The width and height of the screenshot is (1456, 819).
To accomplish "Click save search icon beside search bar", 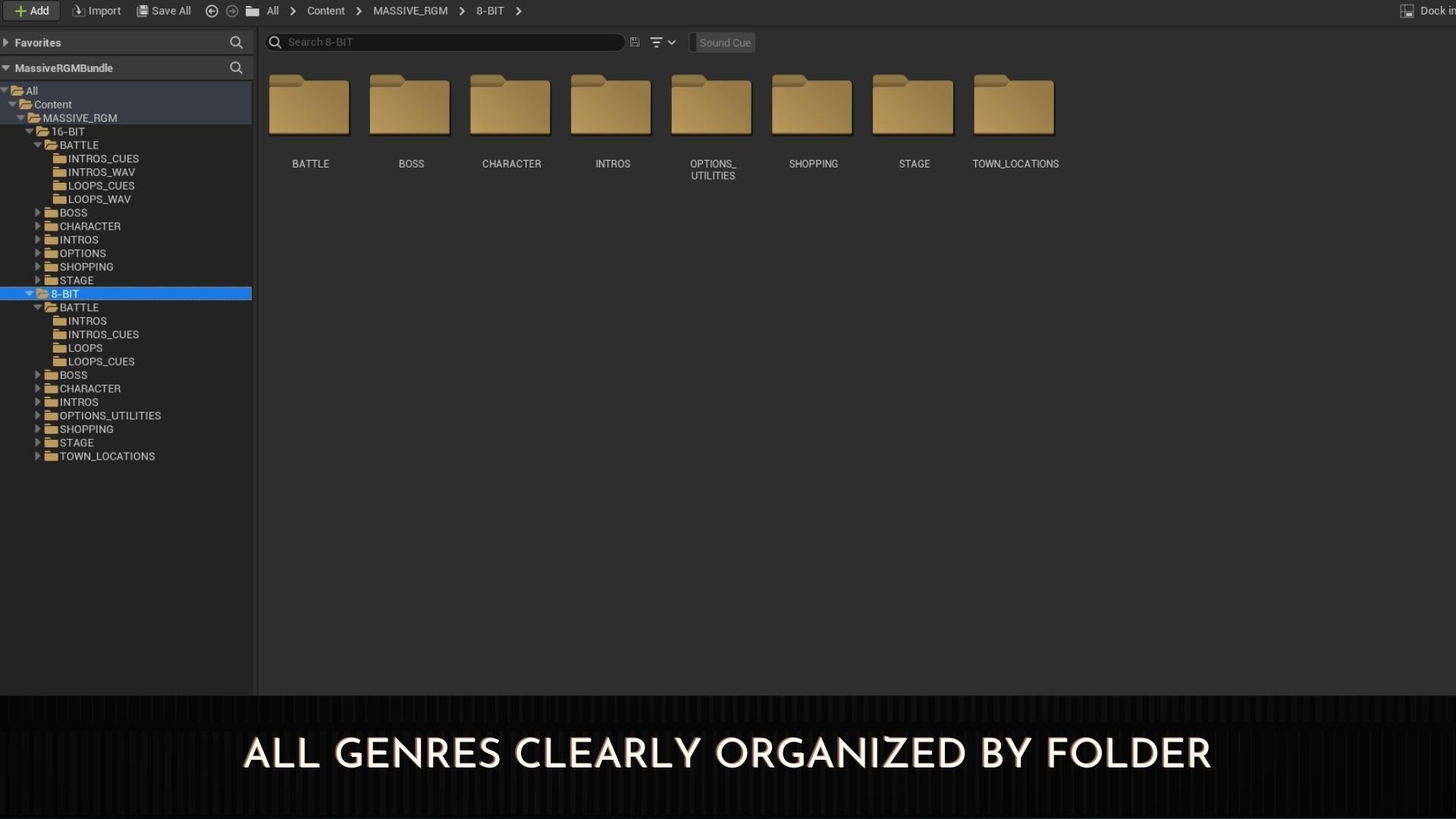I will tap(635, 42).
